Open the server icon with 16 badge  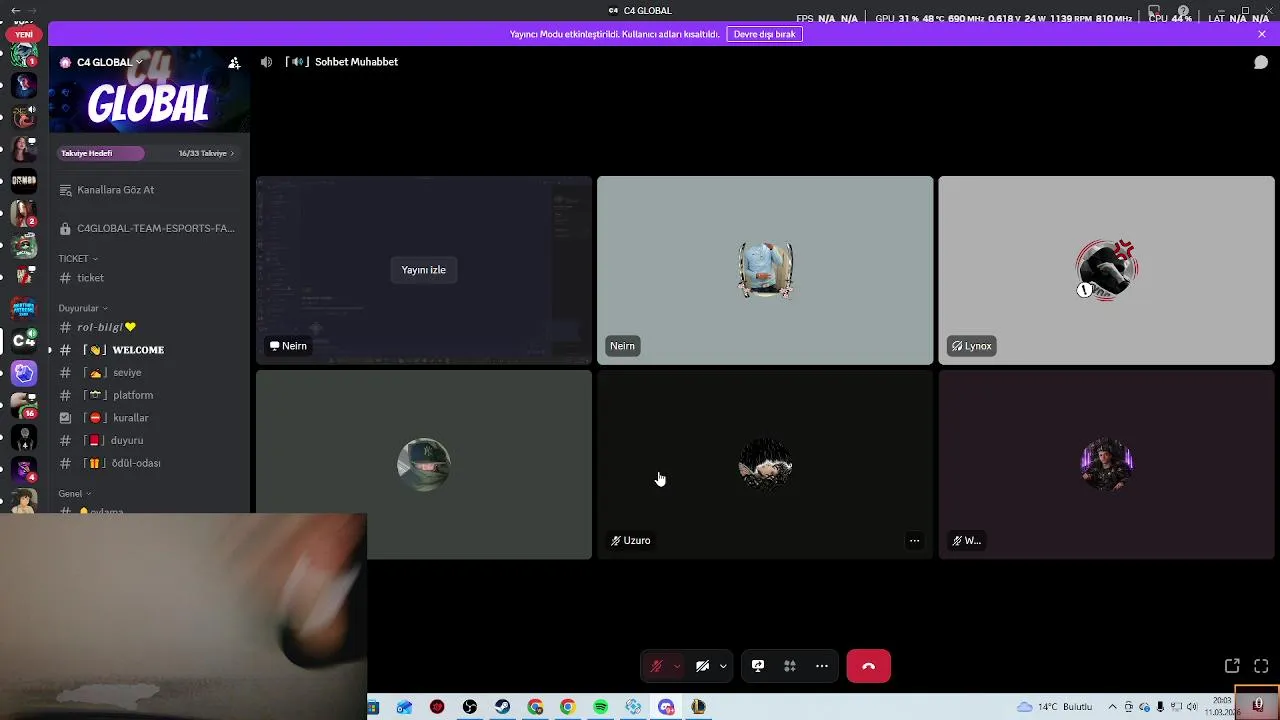pos(24,406)
